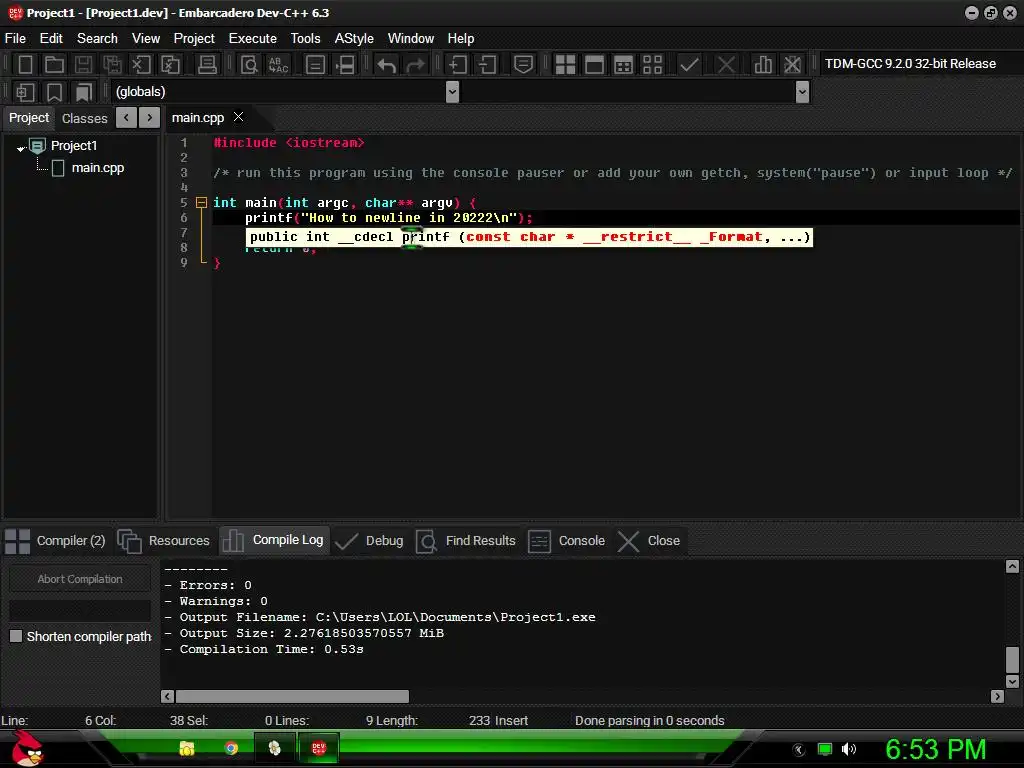The height and width of the screenshot is (768, 1024).
Task: Switch to the Console tab
Action: 567,541
